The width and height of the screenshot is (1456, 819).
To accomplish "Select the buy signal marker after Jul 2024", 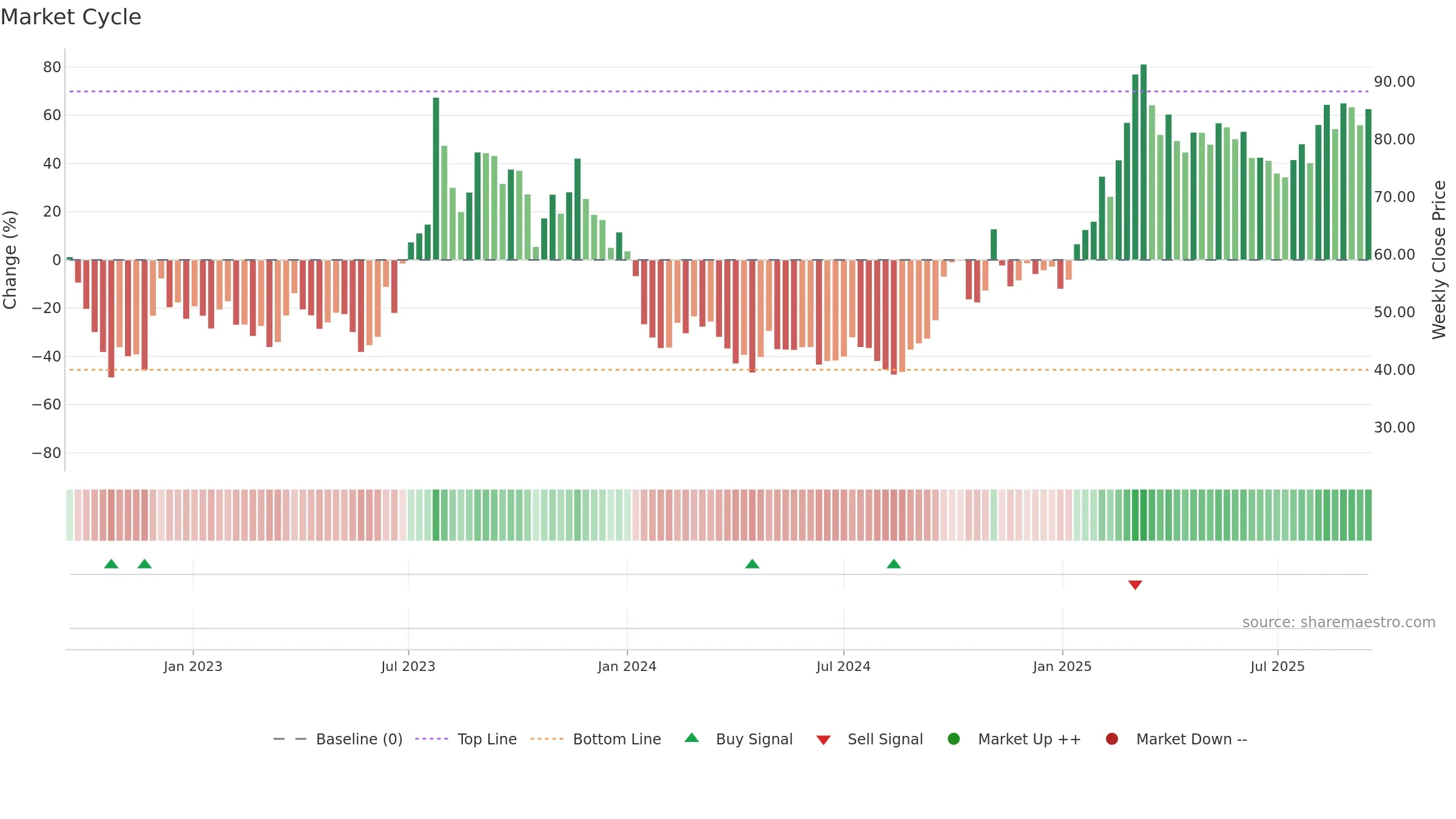I will click(x=894, y=564).
